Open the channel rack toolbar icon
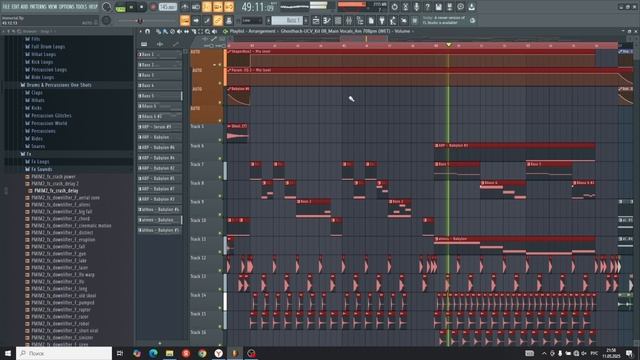The height and width of the screenshot is (360, 640). click(x=338, y=20)
